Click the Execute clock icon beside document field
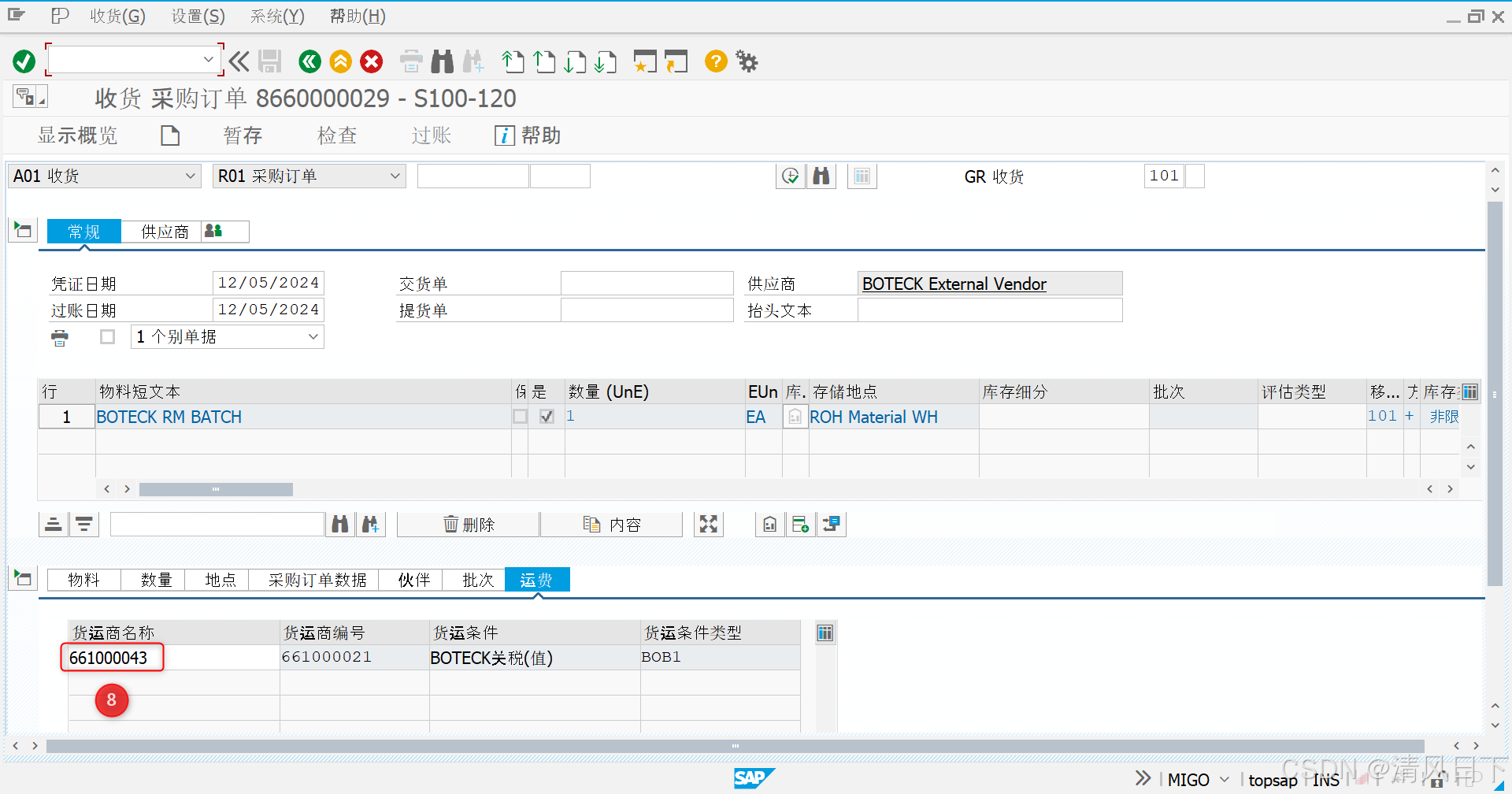The width and height of the screenshot is (1512, 794). [x=791, y=176]
